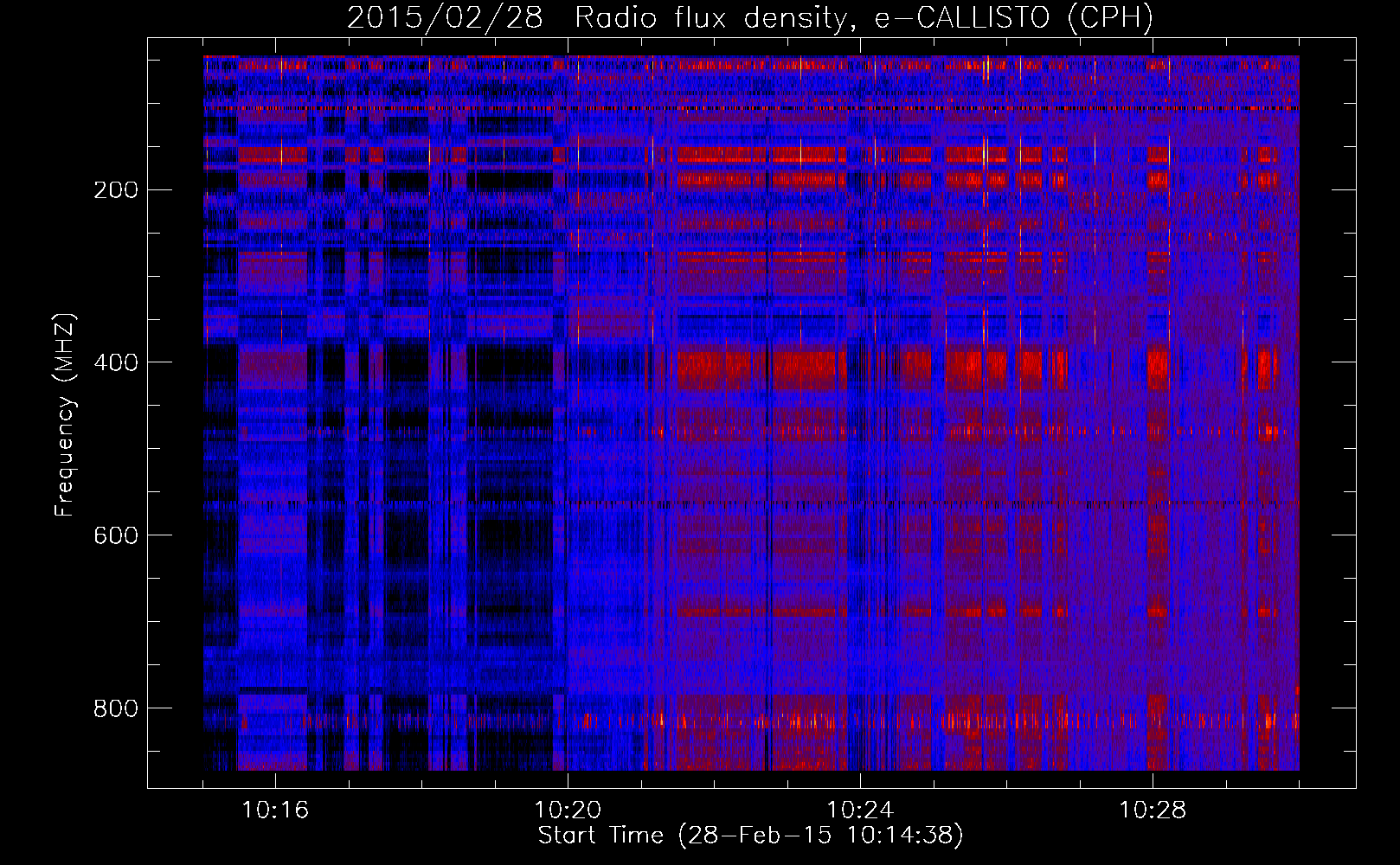Screen dimensions: 1400x865
Task: Click the '400' frequency tick label
Action: pyautogui.click(x=116, y=363)
